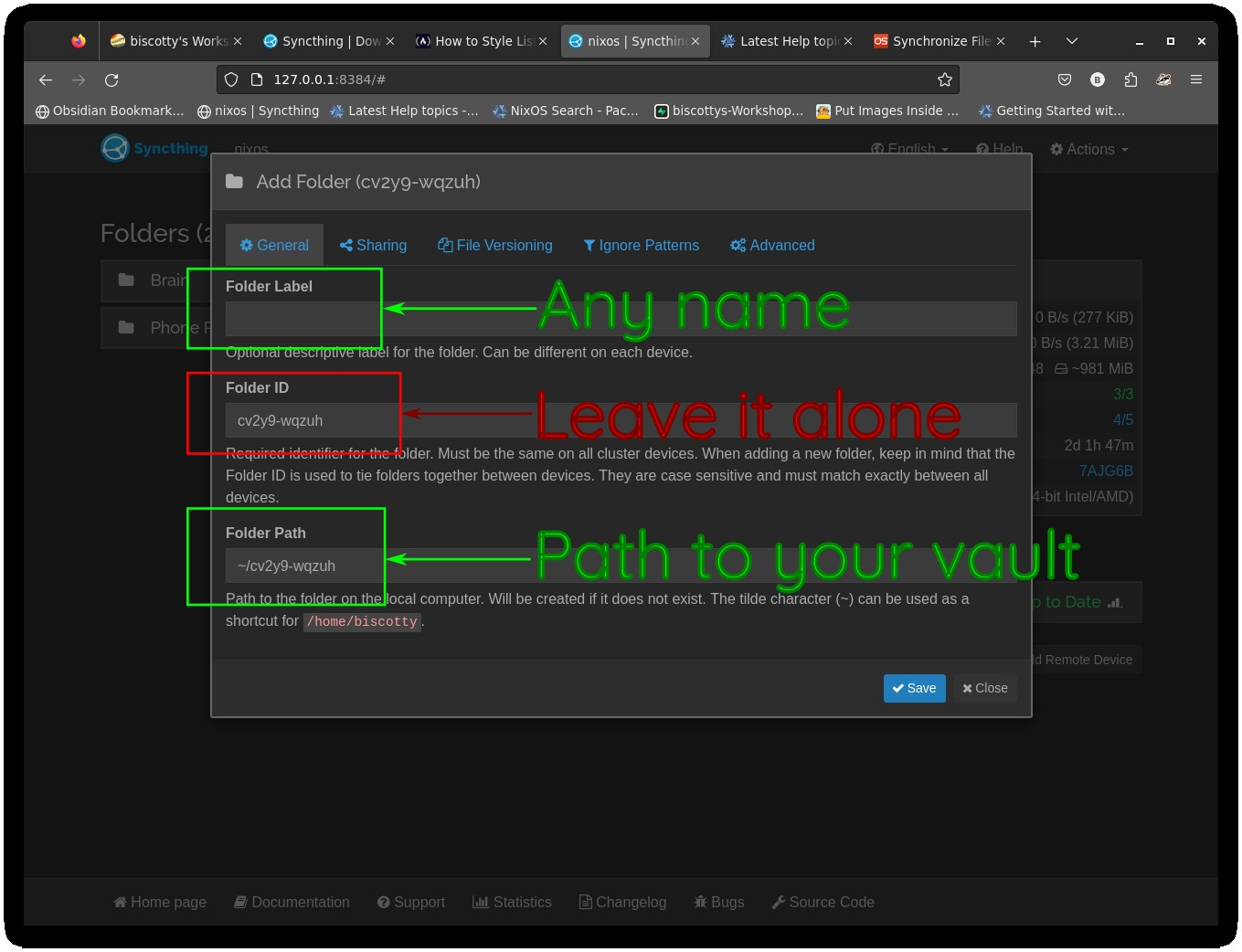Open the Documentation footer link
Viewport: 1242px width, 952px height.
click(292, 902)
